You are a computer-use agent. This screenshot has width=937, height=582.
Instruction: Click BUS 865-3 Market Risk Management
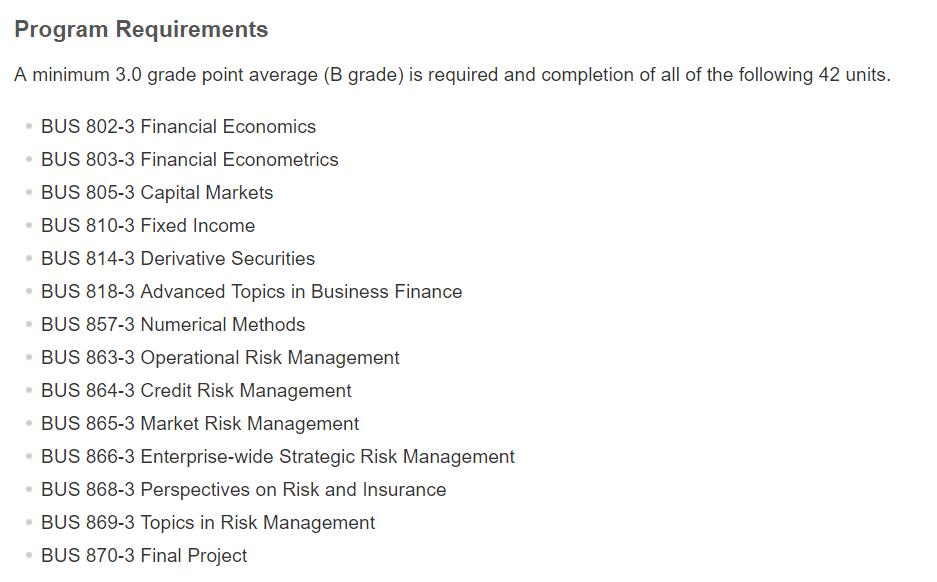(200, 424)
